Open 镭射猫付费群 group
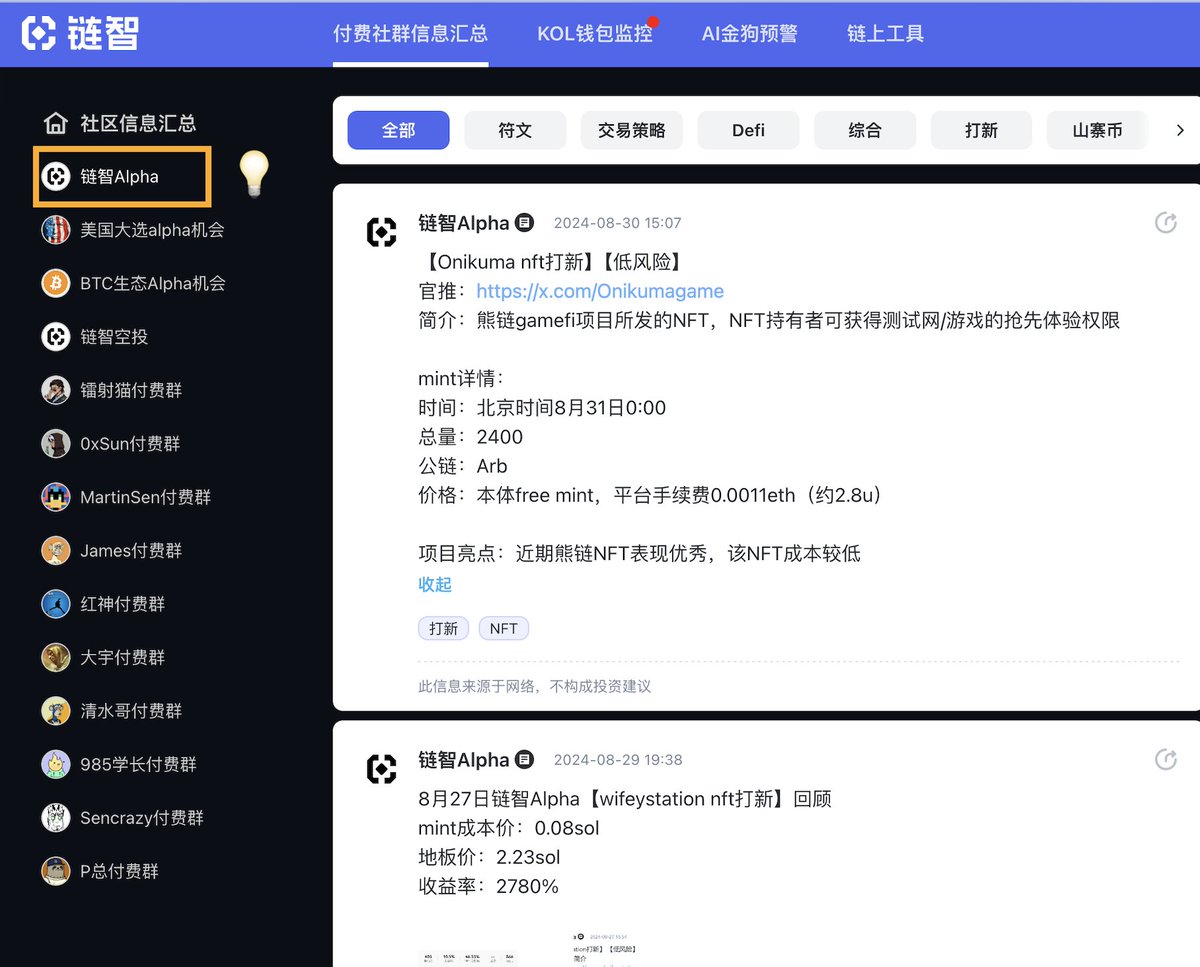The image size is (1200, 967). coord(131,390)
